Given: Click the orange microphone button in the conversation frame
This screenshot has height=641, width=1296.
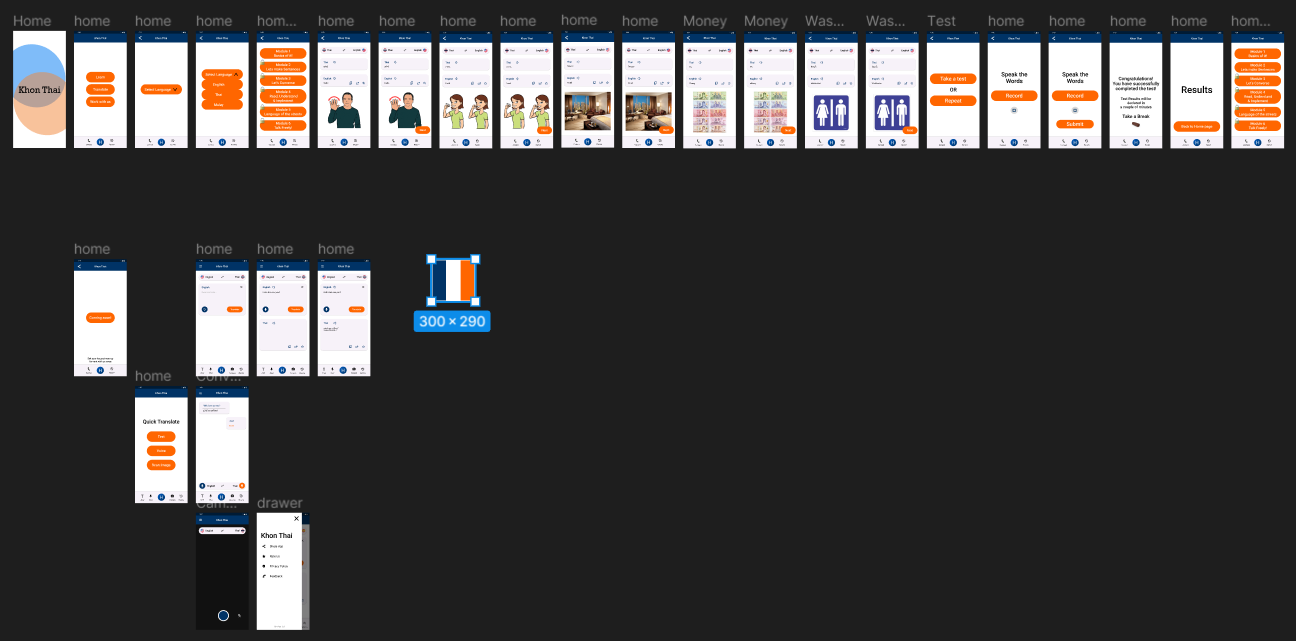Looking at the screenshot, I should [241, 485].
